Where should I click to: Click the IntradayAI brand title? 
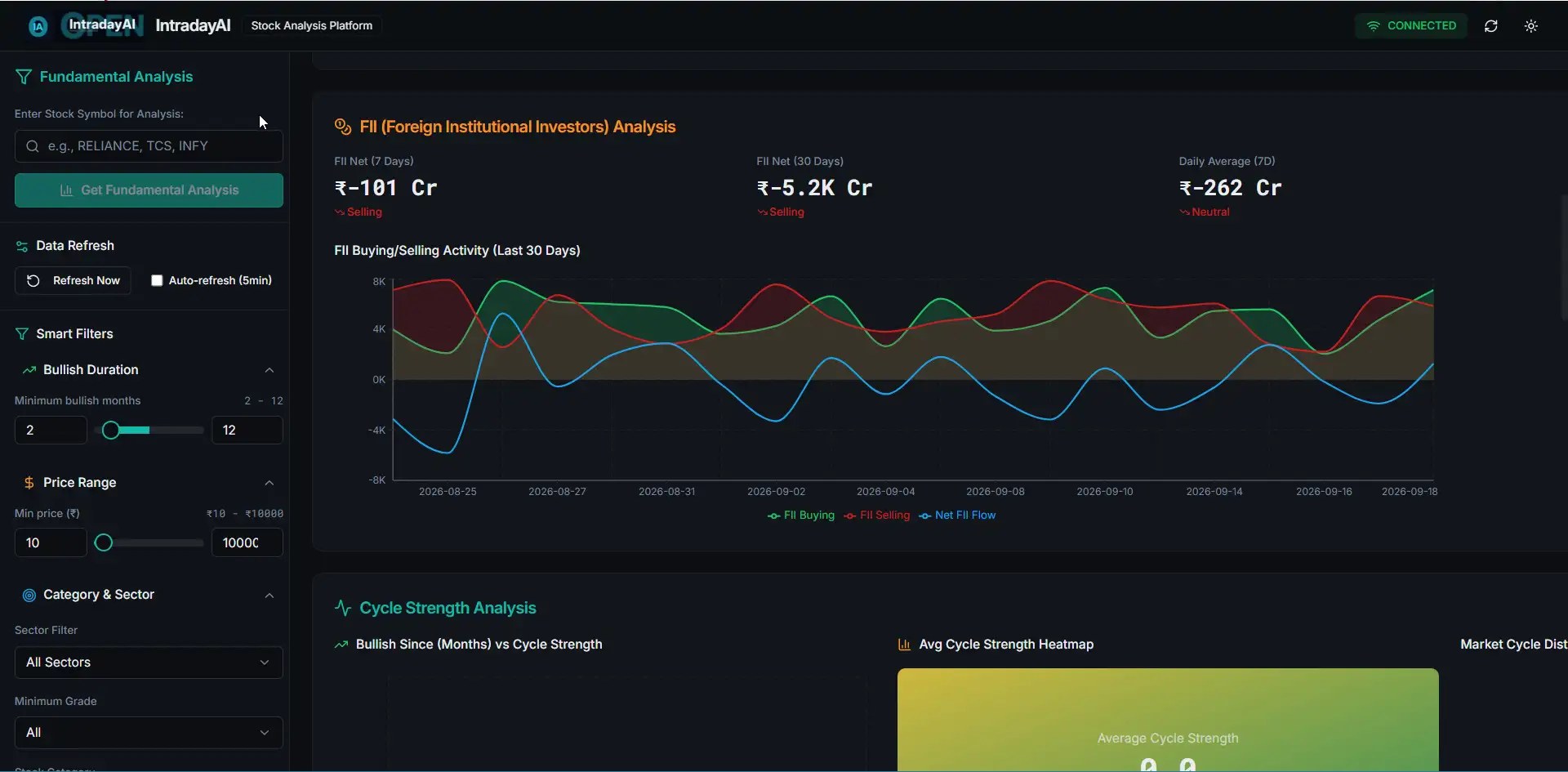tap(193, 26)
